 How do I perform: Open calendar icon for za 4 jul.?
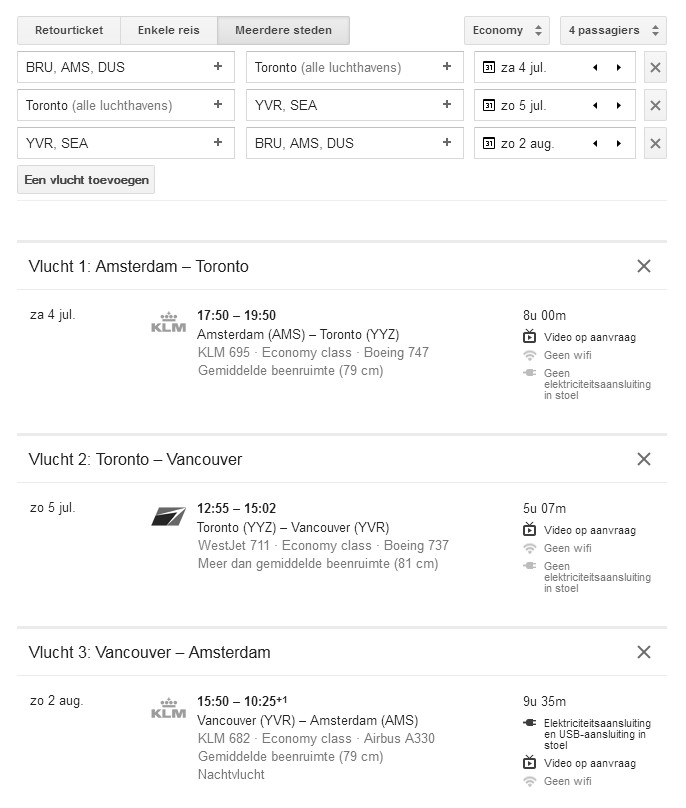click(489, 68)
